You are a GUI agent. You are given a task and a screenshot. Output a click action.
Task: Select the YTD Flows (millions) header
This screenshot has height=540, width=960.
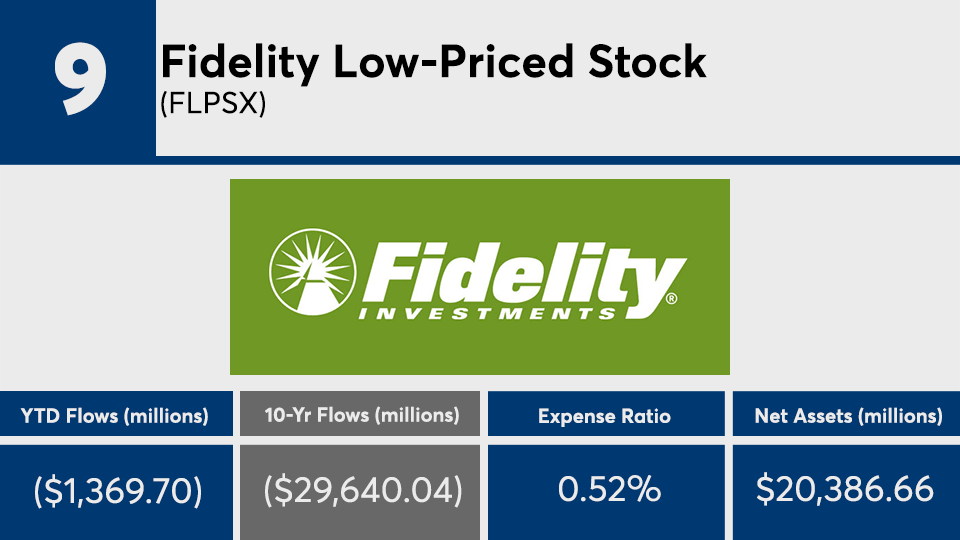114,415
